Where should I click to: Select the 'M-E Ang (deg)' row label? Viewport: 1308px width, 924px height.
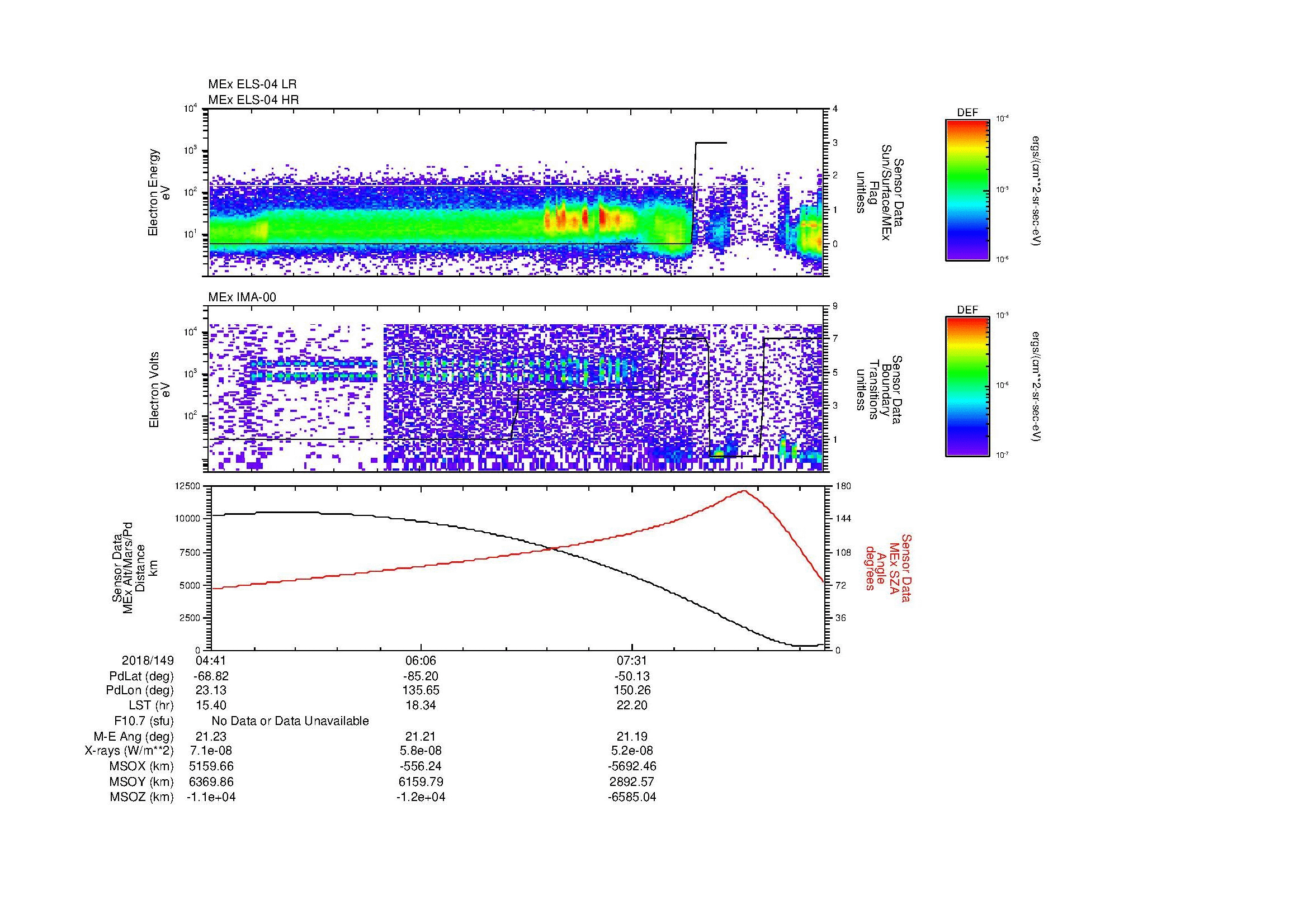tap(134, 736)
